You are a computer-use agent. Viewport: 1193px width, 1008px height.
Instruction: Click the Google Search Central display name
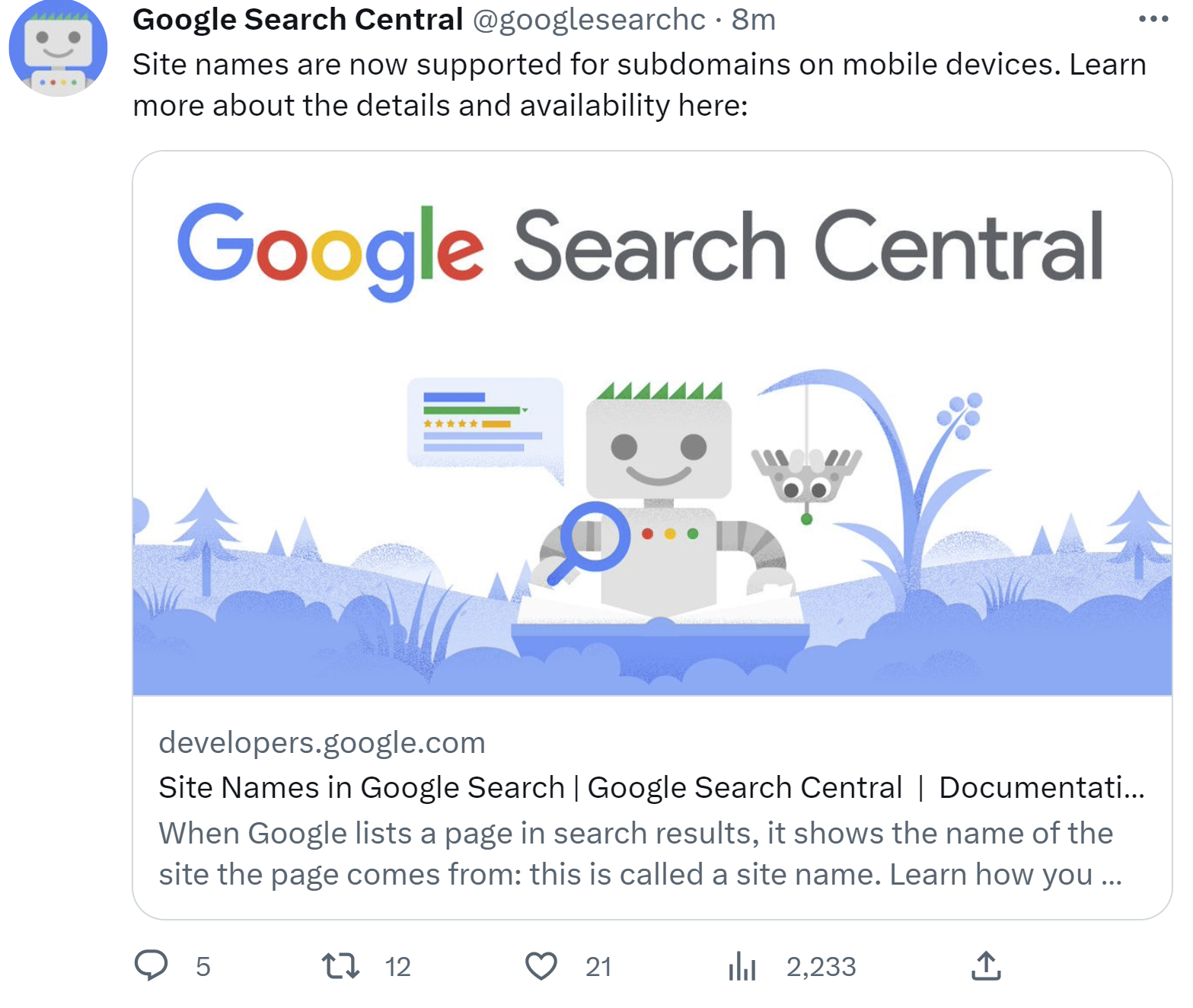pyautogui.click(x=297, y=19)
